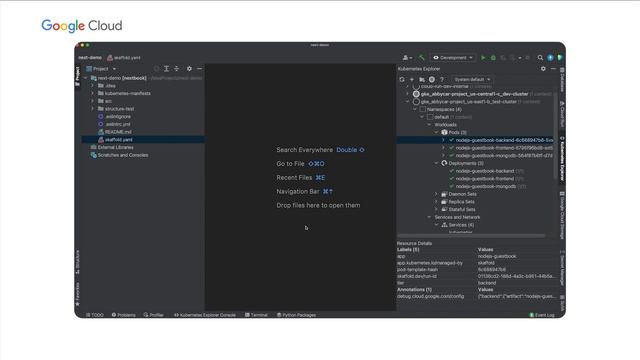Open the search magnifier in the top toolbar
The height and width of the screenshot is (360, 640).
coord(540,58)
